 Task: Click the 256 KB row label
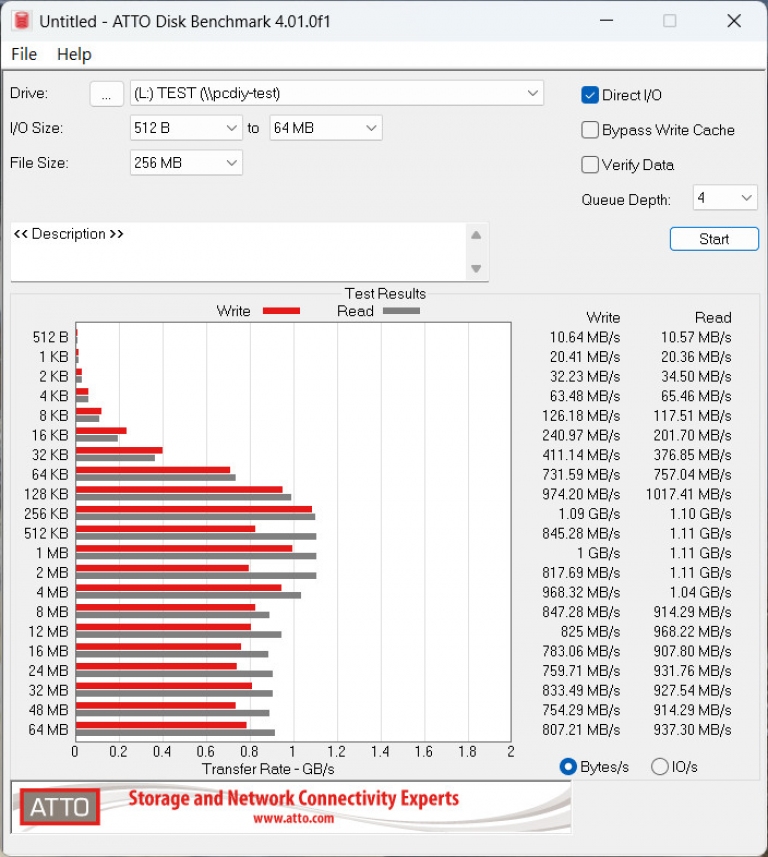(46, 514)
